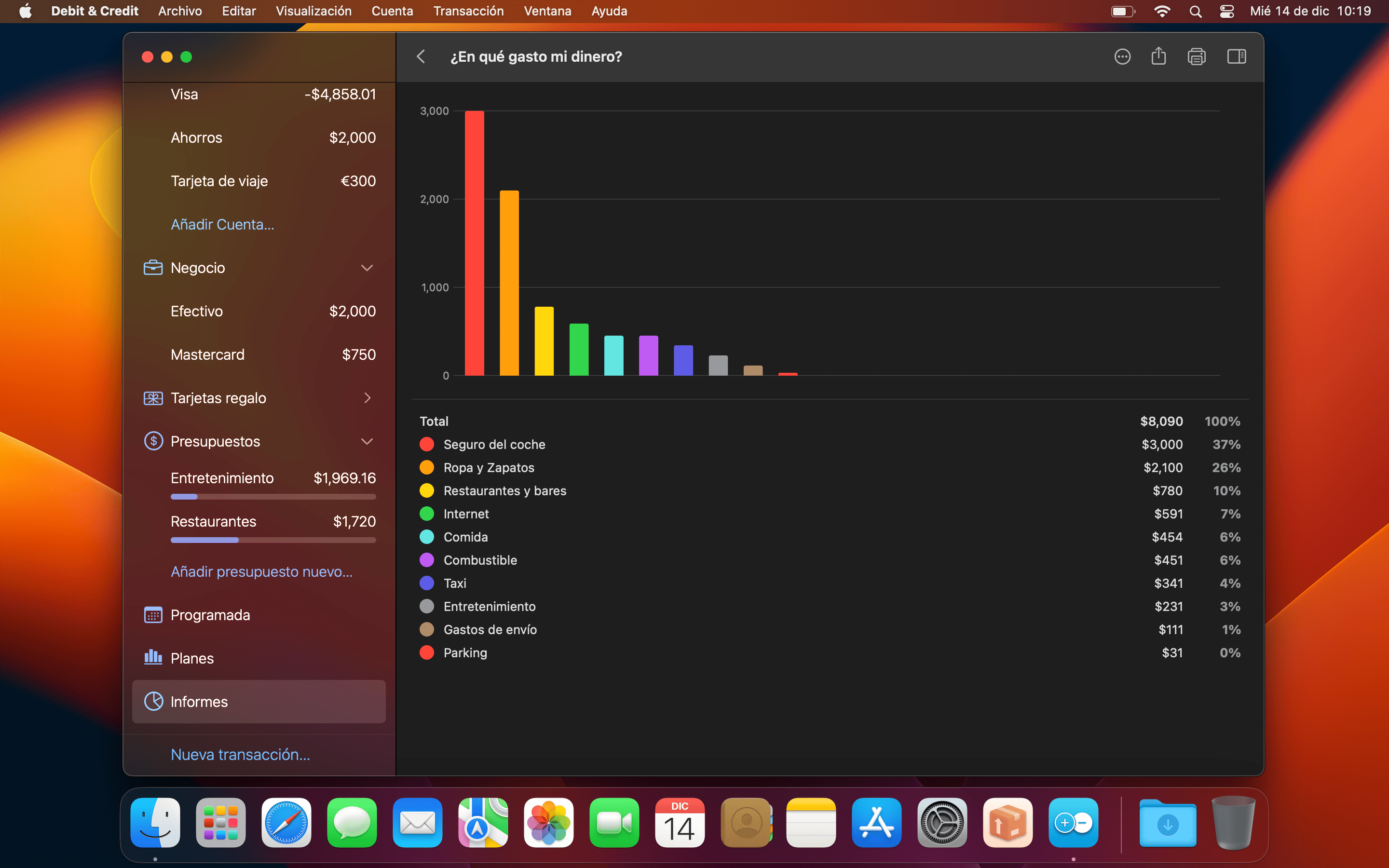Open Control Center in the menu bar
The width and height of the screenshot is (1389, 868).
tap(1226, 11)
